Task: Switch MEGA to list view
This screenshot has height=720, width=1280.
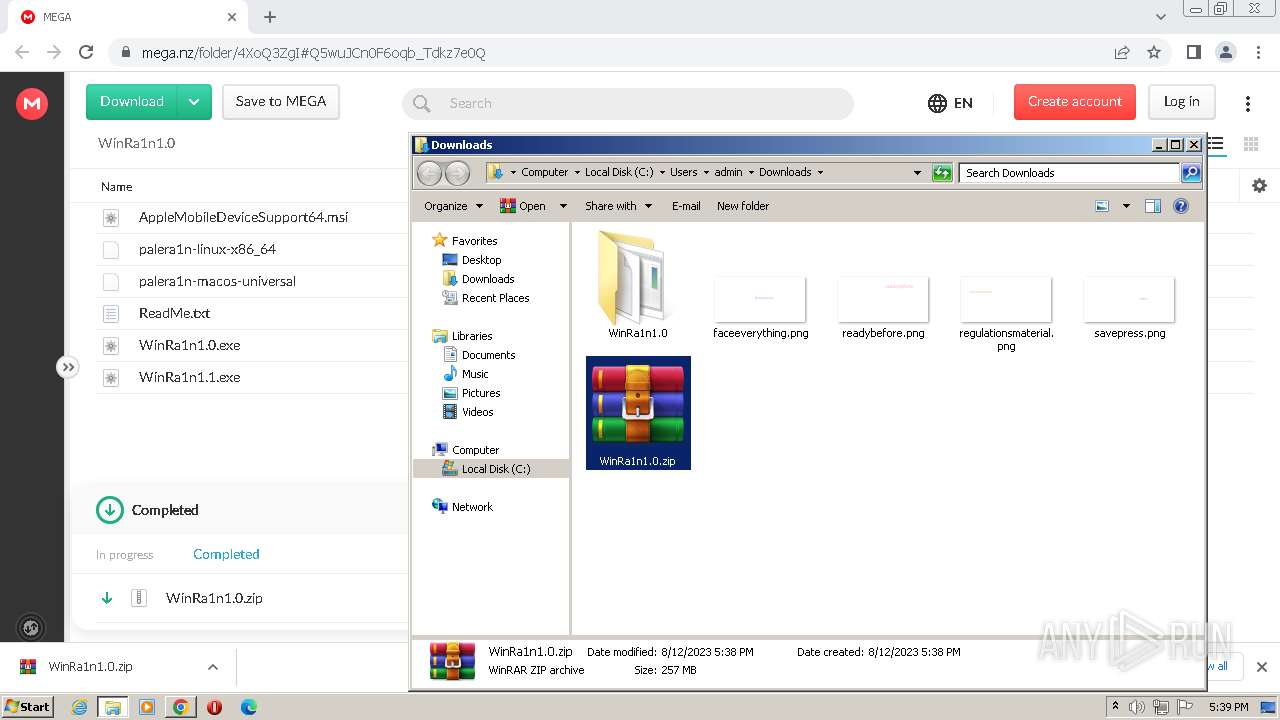Action: [x=1216, y=144]
